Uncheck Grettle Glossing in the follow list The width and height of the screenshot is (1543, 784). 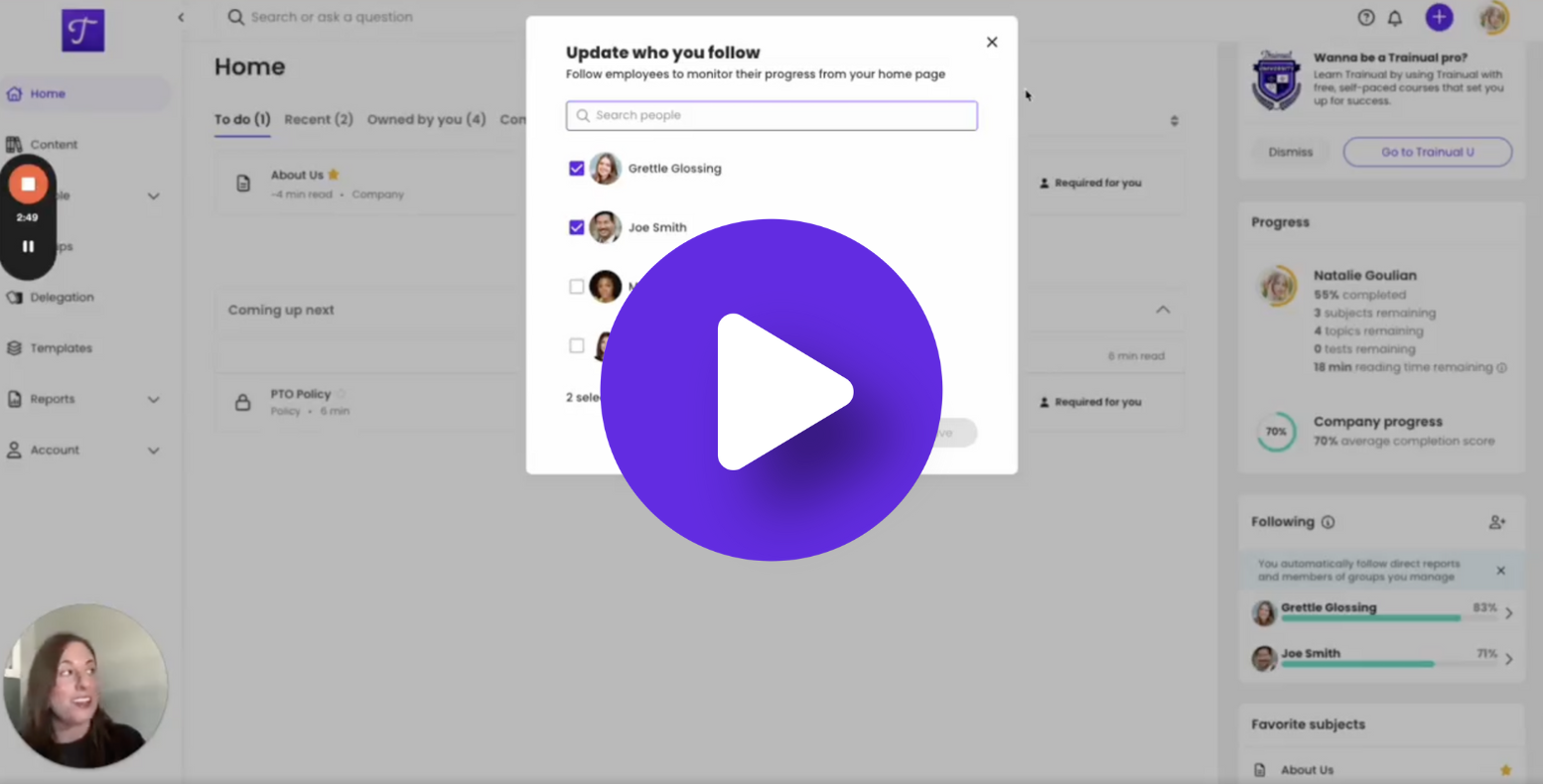pos(577,168)
